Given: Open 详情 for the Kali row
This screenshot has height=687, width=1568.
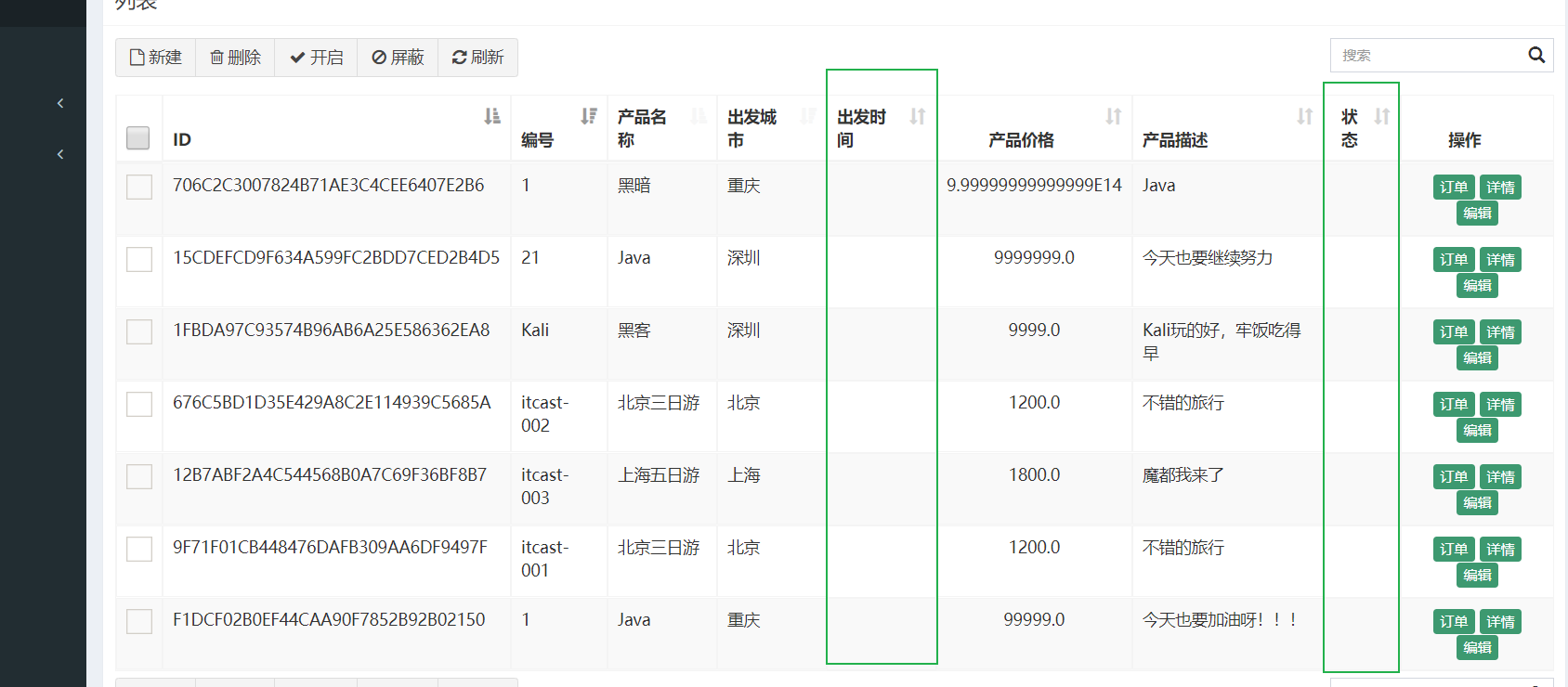Looking at the screenshot, I should [x=1500, y=332].
